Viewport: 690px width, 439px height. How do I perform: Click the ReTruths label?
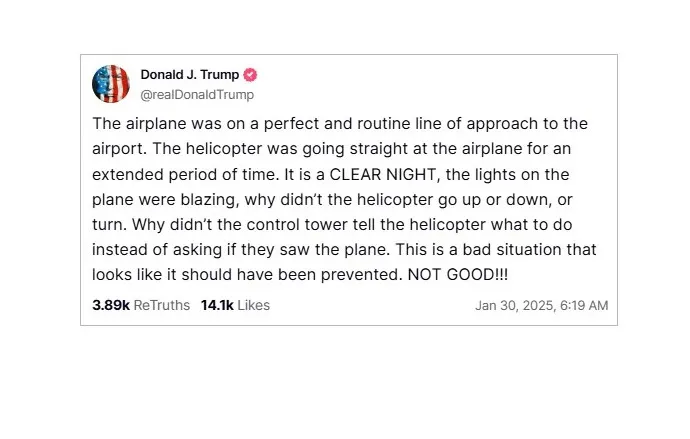(x=162, y=305)
